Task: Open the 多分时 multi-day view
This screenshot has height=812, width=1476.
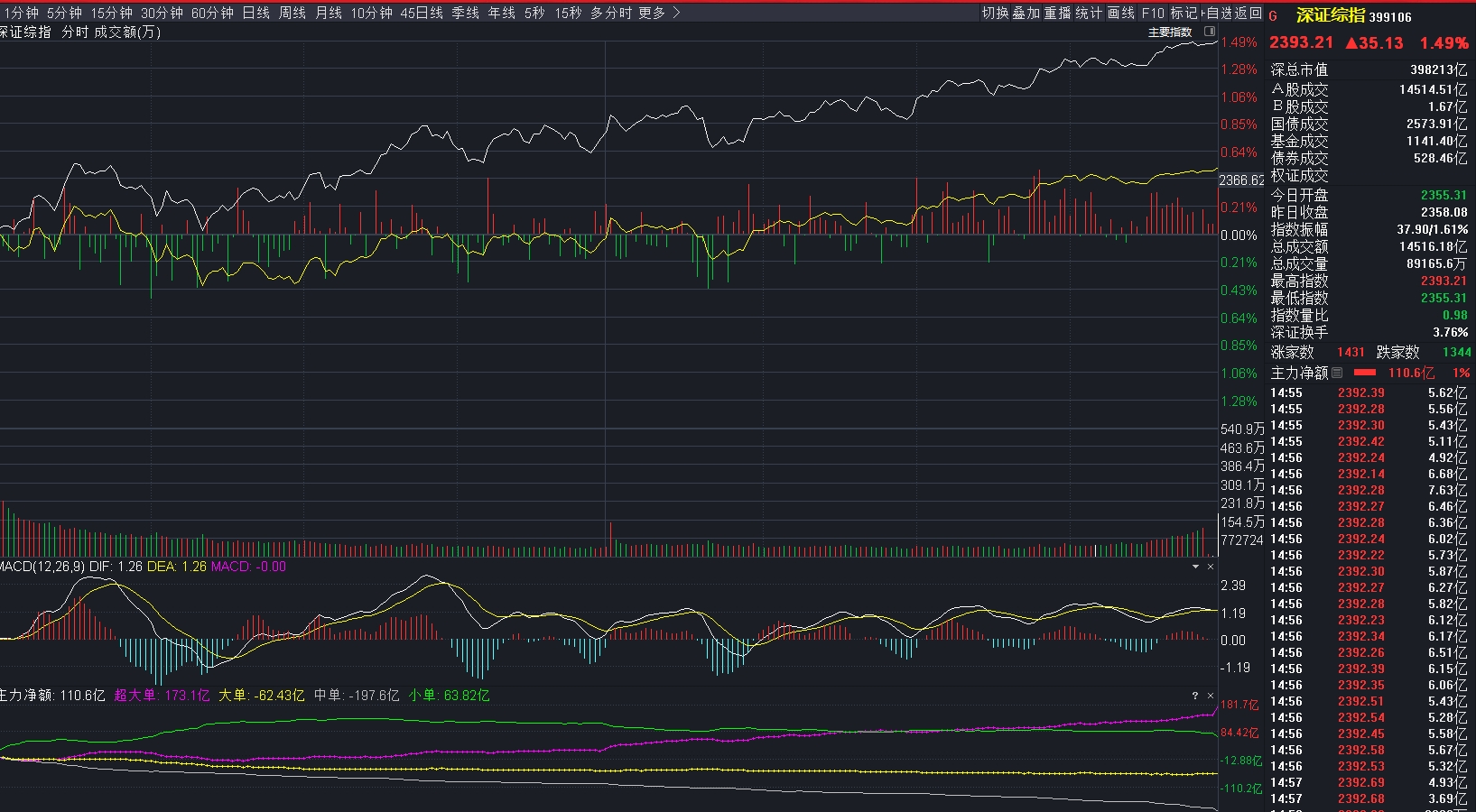Action: coord(611,13)
